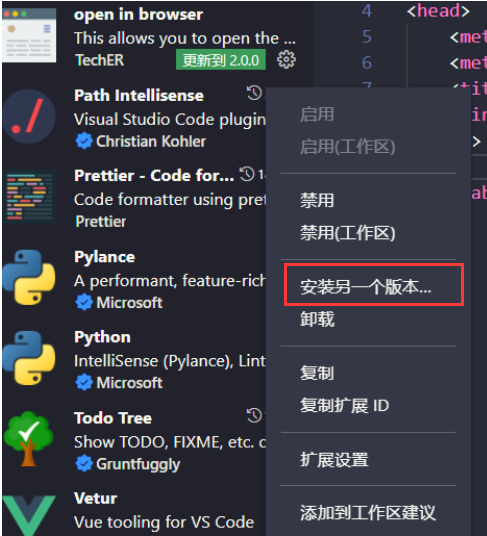Click the Vetur V logo icon
The image size is (487, 536).
pos(29,515)
